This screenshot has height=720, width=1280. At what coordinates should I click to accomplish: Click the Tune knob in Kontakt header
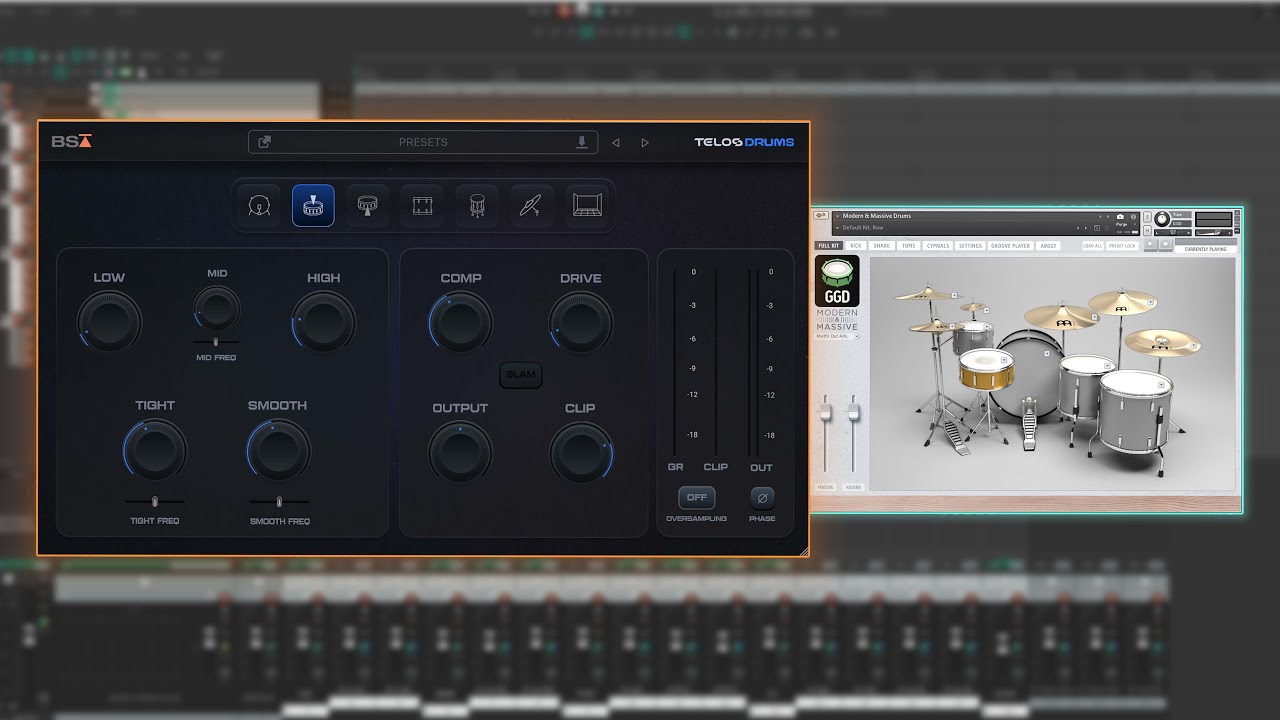click(1162, 219)
